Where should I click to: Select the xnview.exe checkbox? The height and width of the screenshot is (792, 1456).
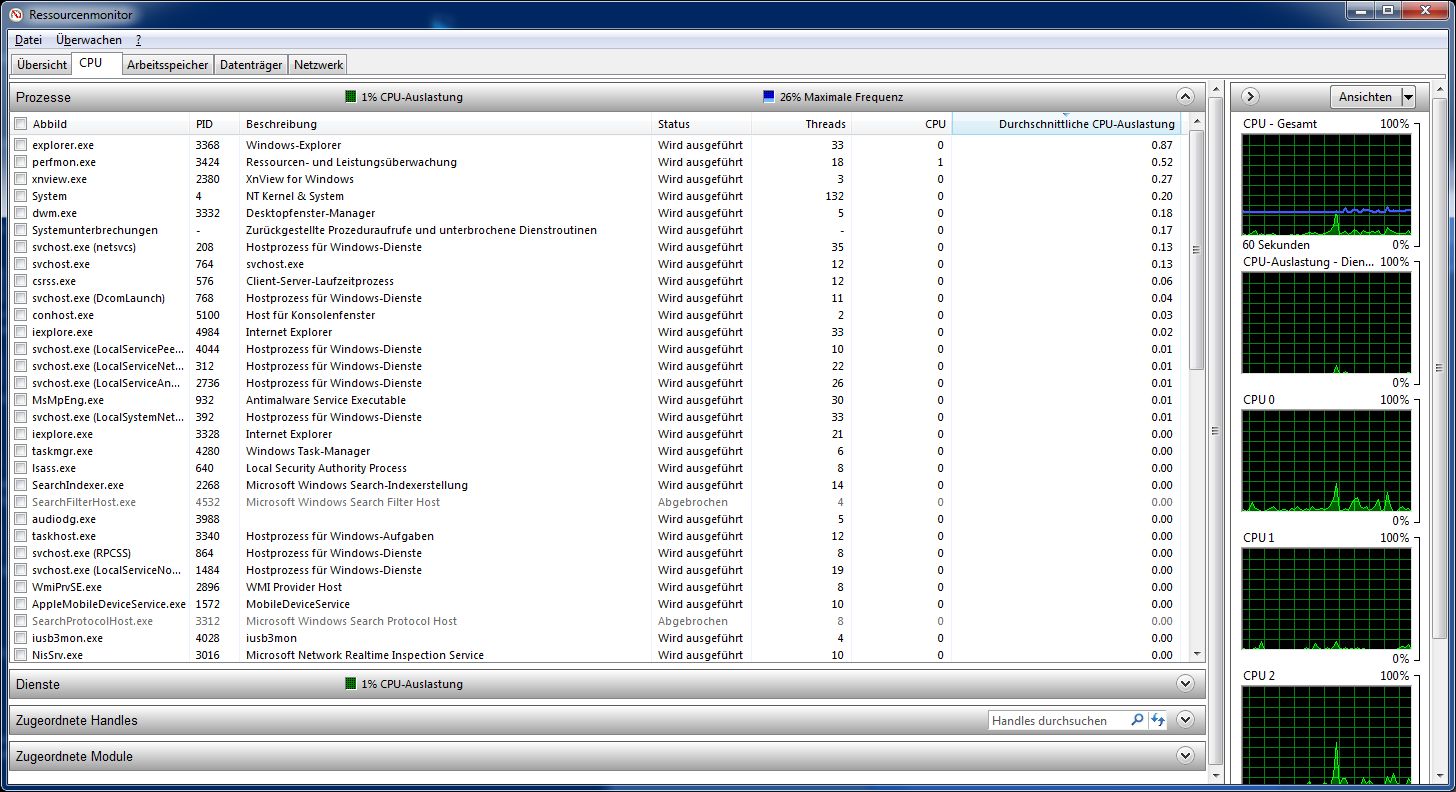coord(20,179)
